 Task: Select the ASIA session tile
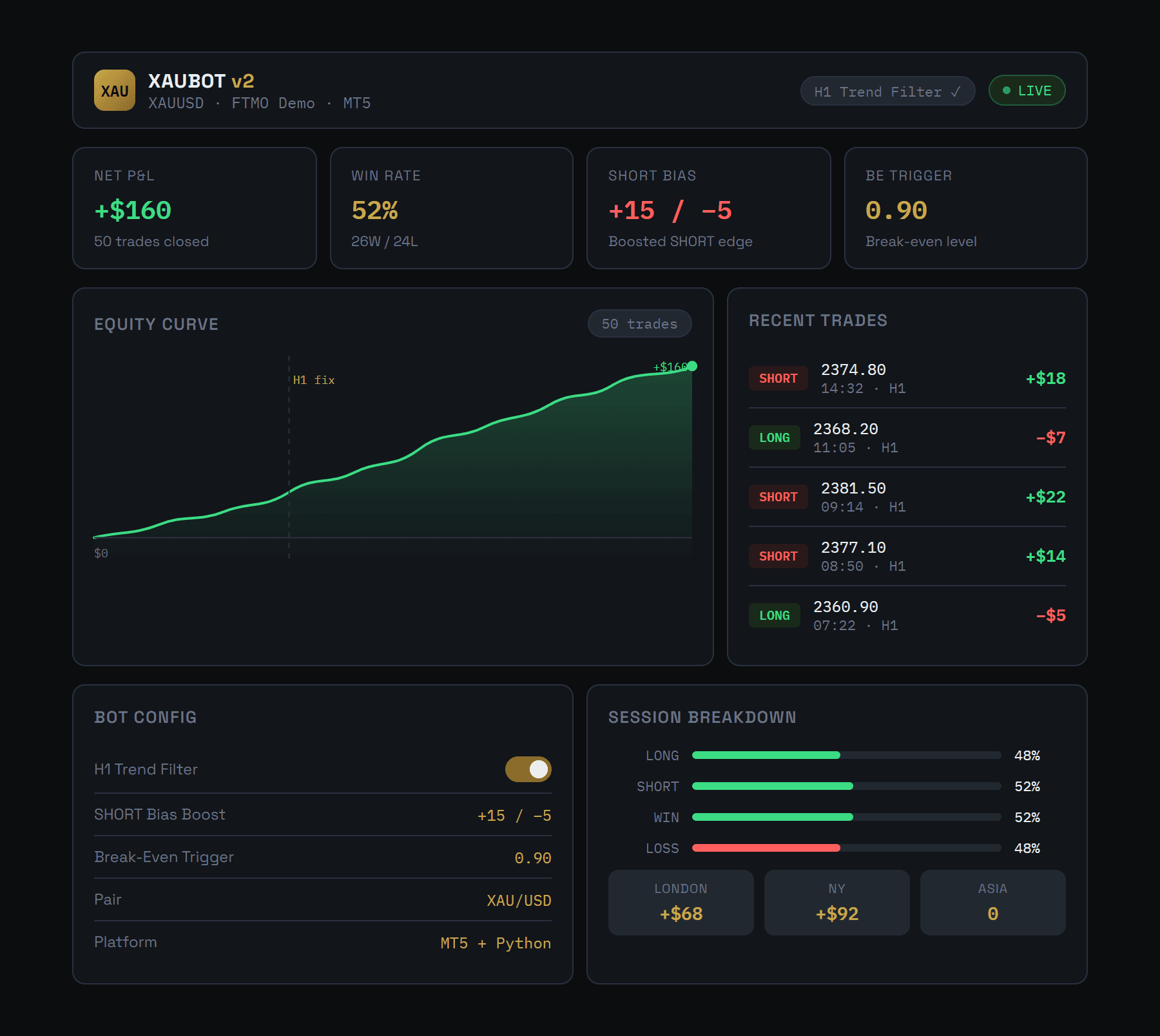pos(993,903)
